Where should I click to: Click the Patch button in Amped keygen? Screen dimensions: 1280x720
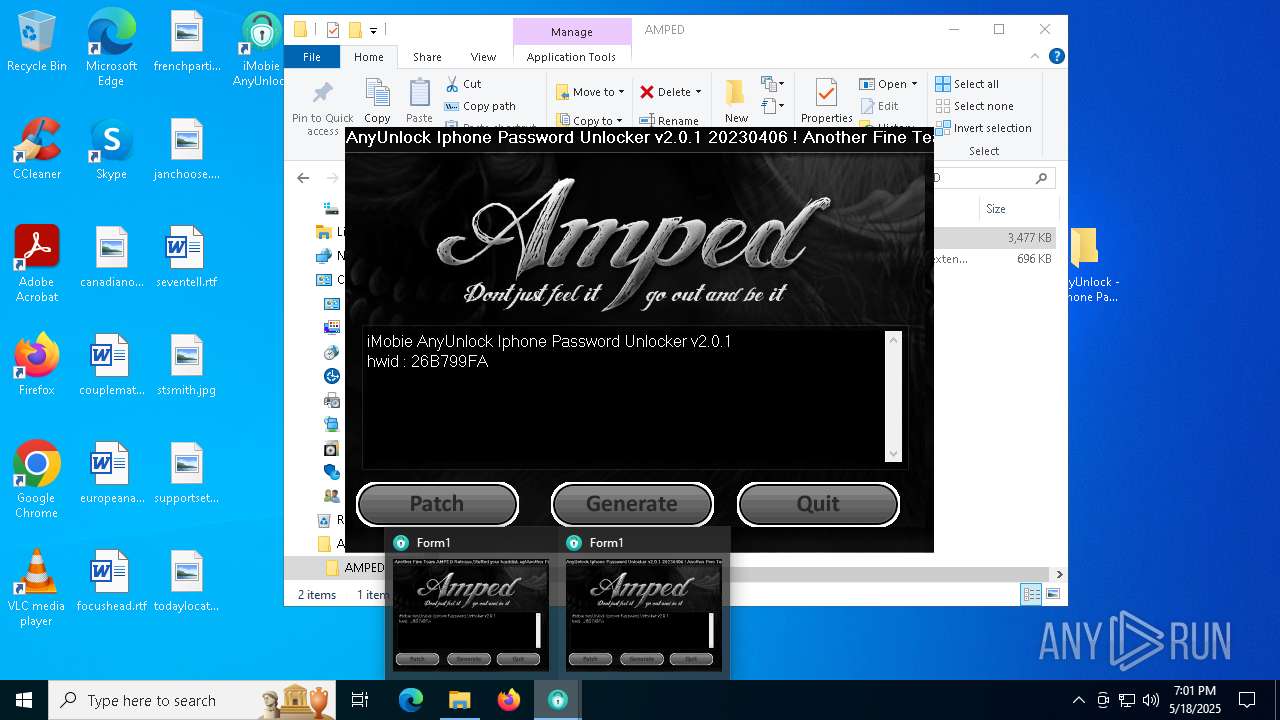(437, 503)
